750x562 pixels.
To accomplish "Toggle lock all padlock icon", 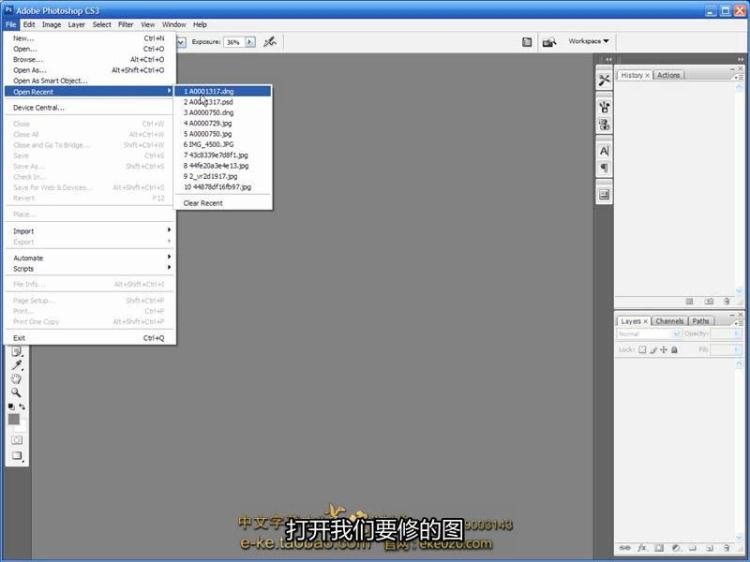I will [x=674, y=350].
